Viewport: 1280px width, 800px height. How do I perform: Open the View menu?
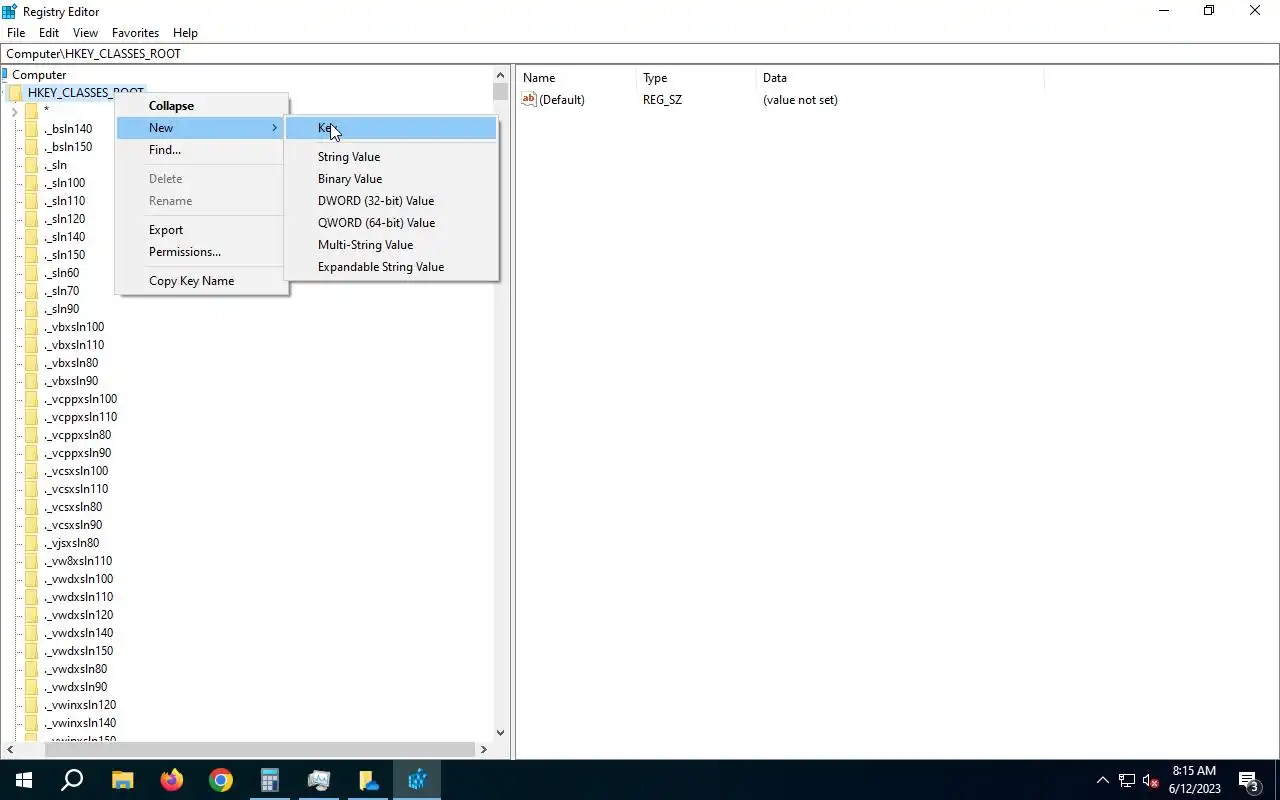[x=86, y=33]
